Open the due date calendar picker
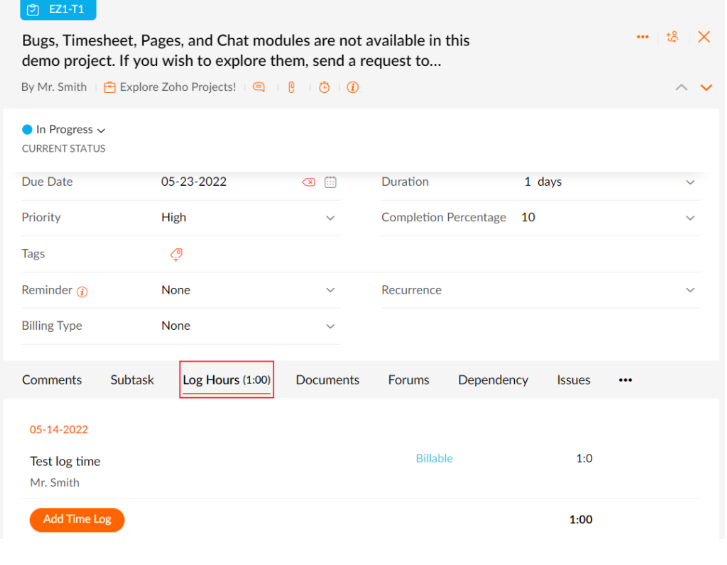727x565 pixels. [331, 182]
